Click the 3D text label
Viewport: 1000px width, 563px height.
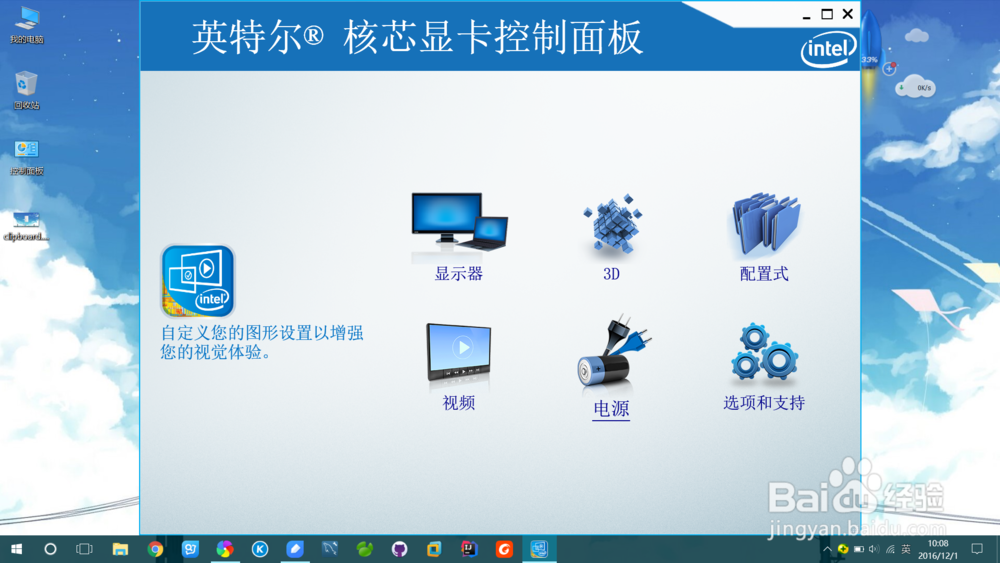[x=611, y=274]
